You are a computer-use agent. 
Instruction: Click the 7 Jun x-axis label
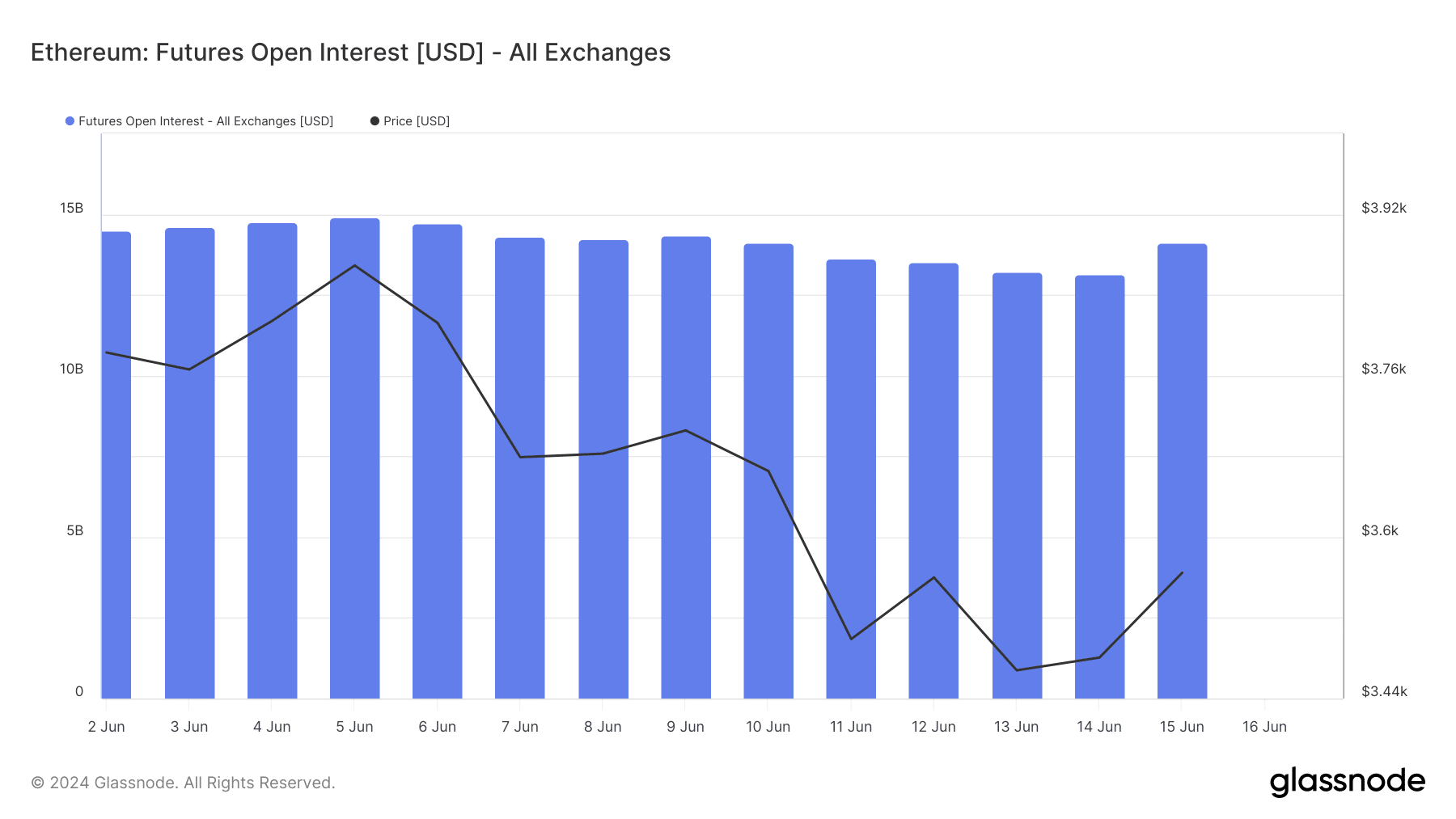(x=520, y=727)
